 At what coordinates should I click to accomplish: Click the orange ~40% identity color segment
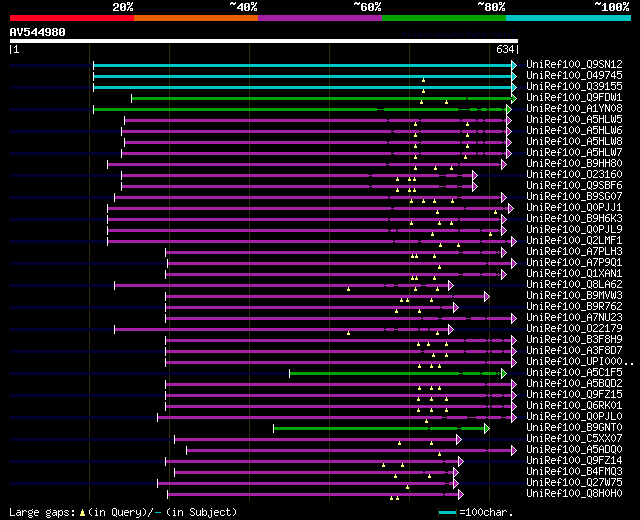(196, 18)
